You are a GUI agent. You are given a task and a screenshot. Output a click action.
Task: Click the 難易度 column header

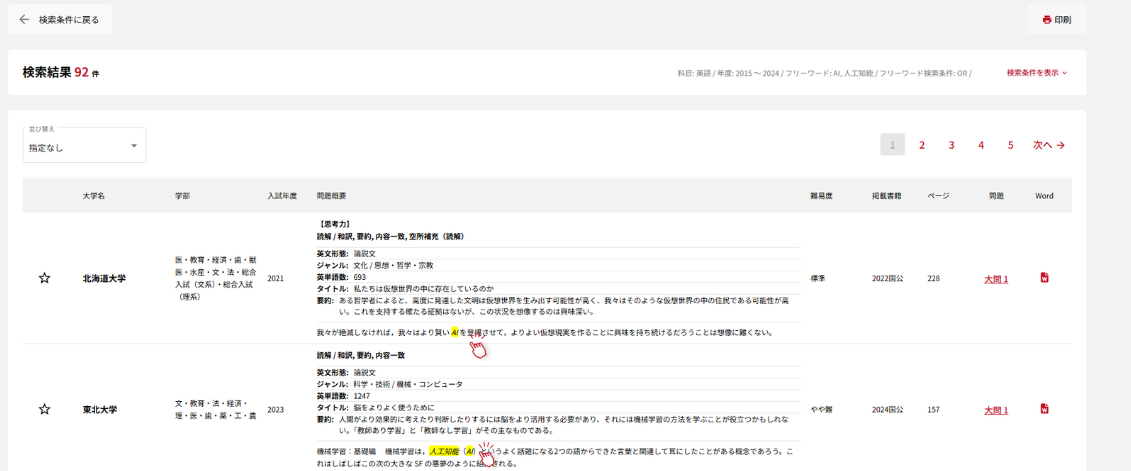[x=821, y=196]
